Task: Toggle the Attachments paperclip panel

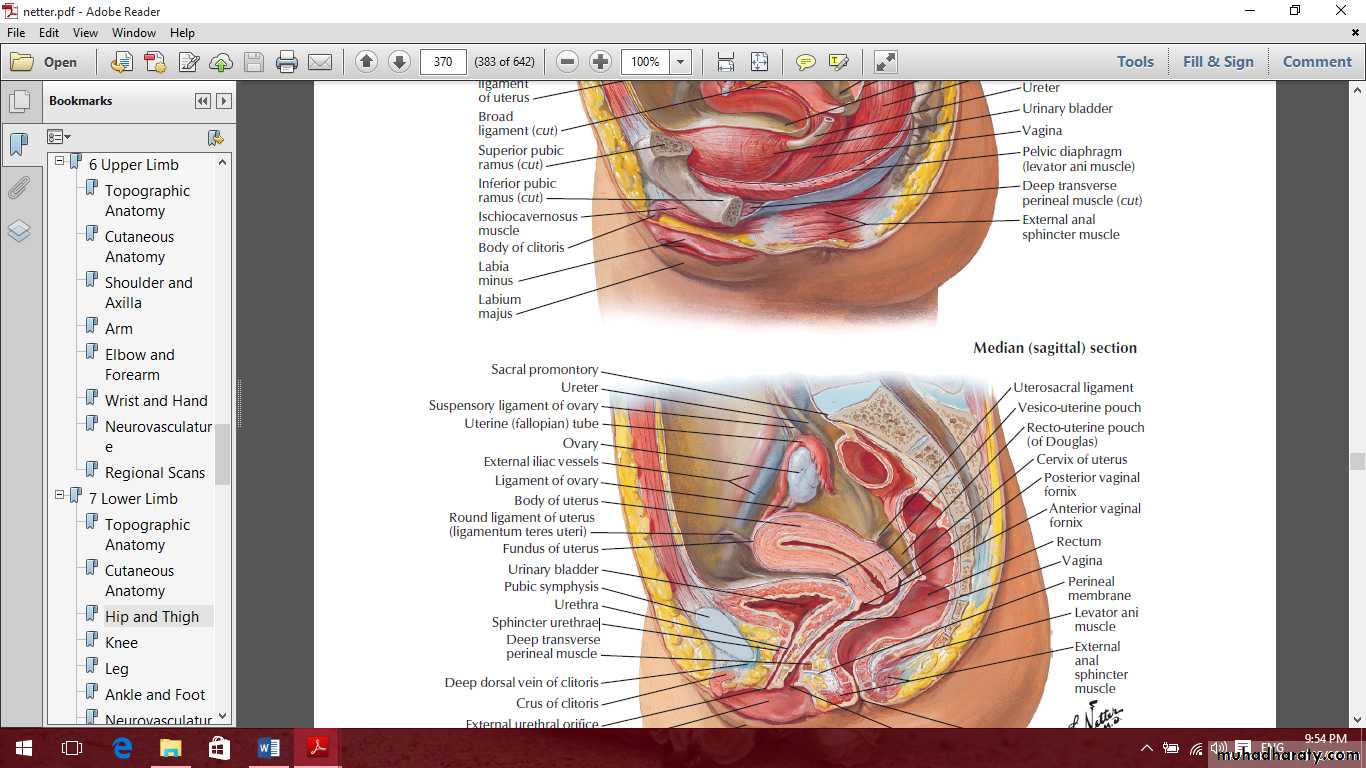Action: [x=19, y=188]
